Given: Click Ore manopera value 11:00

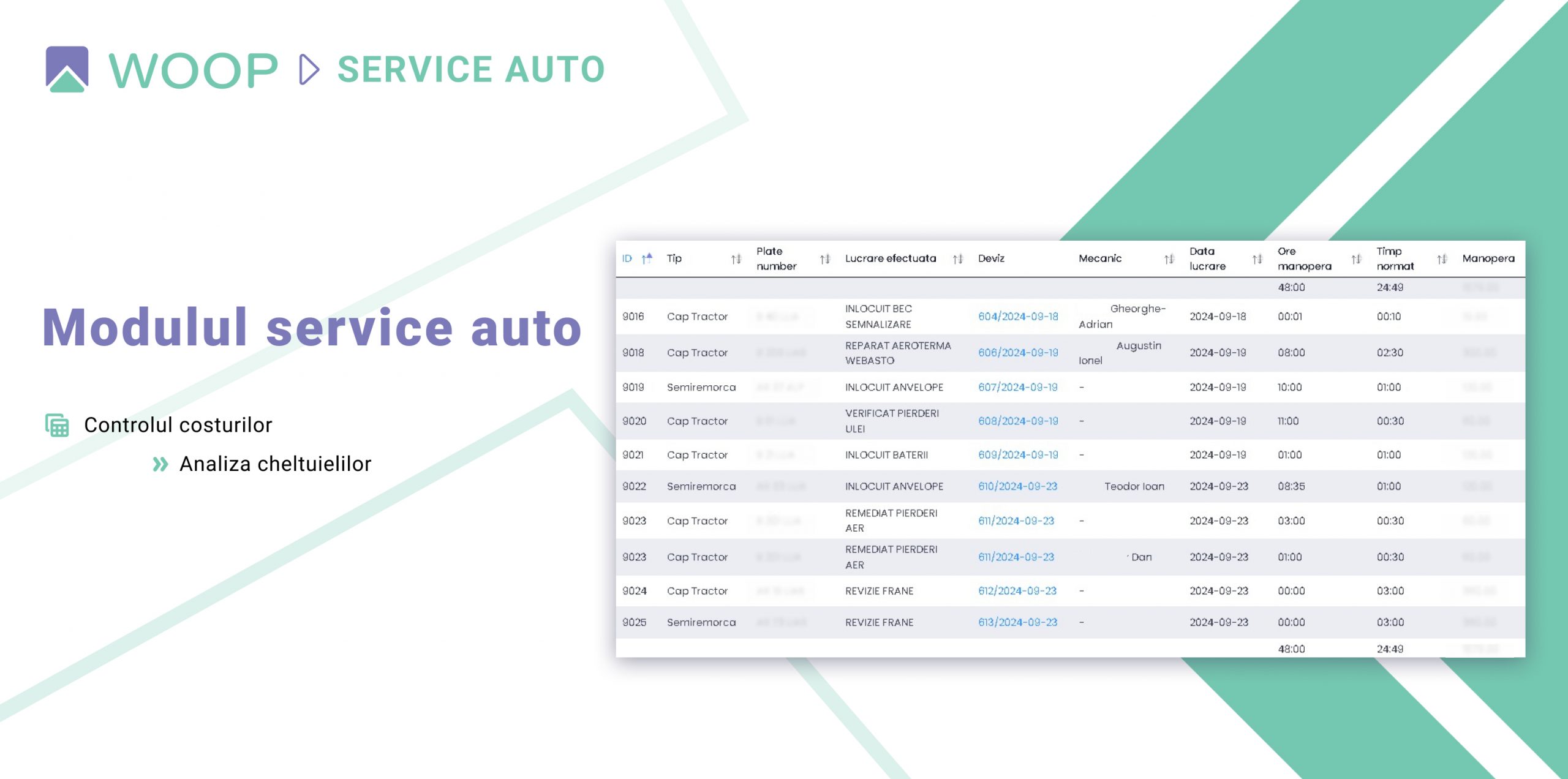Looking at the screenshot, I should 1288,421.
